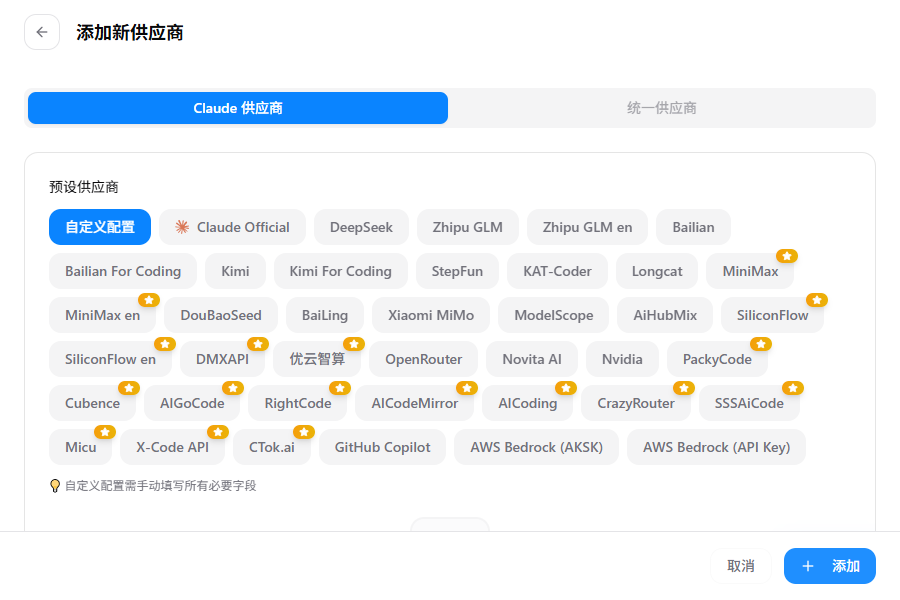Choose the MiniMax preset chip
Screen dimensions: 900x600
point(750,271)
